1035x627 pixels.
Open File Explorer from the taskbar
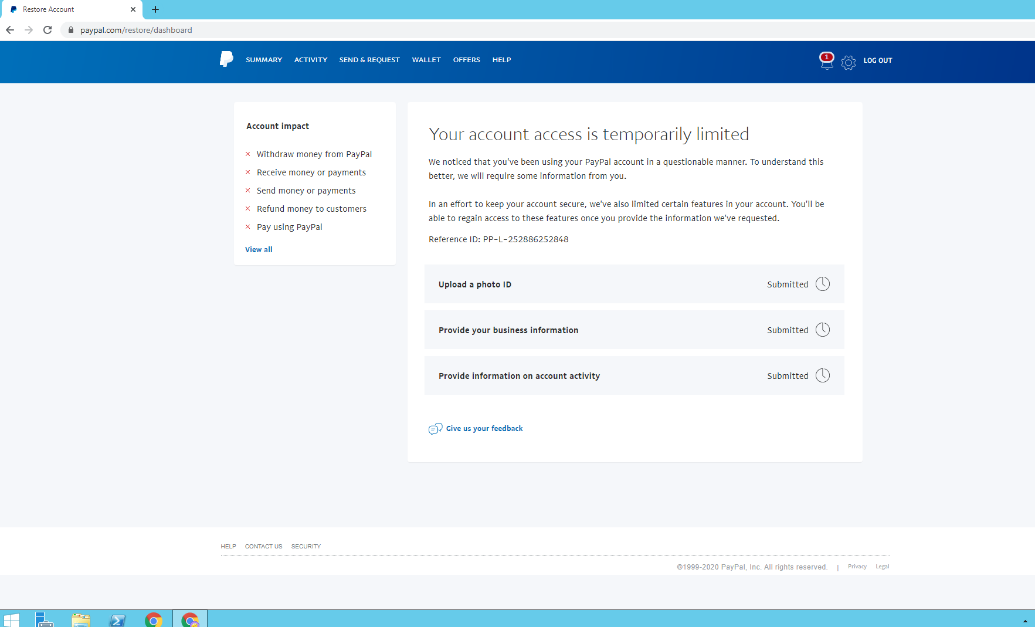click(81, 619)
